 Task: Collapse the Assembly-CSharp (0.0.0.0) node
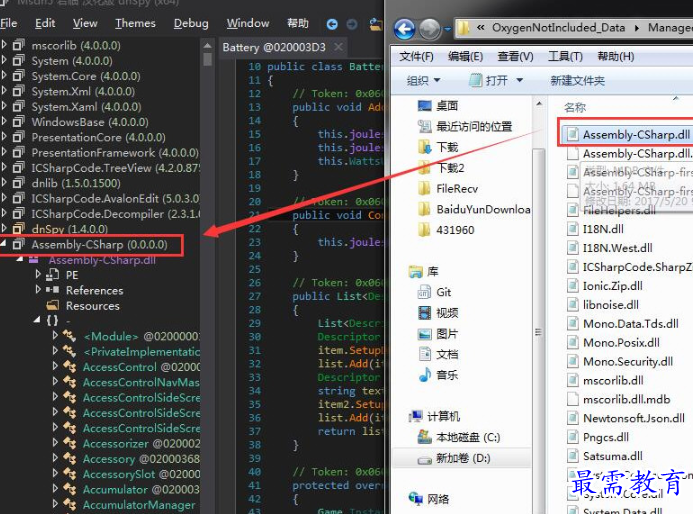(4, 244)
